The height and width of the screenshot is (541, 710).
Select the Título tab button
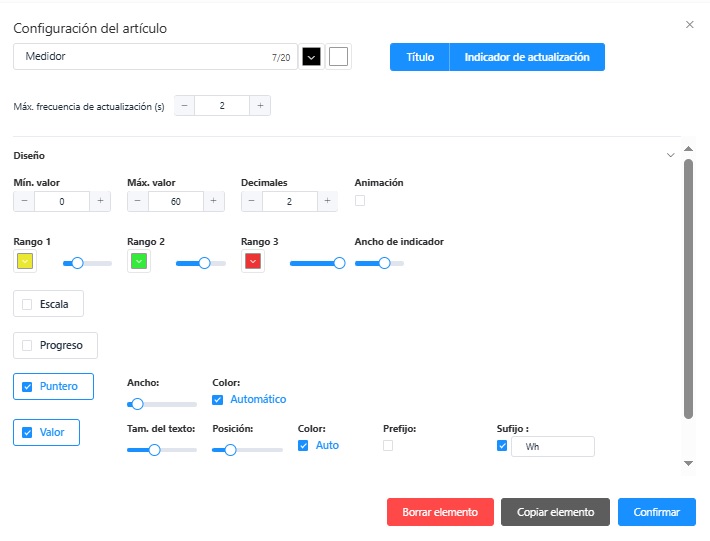420,57
